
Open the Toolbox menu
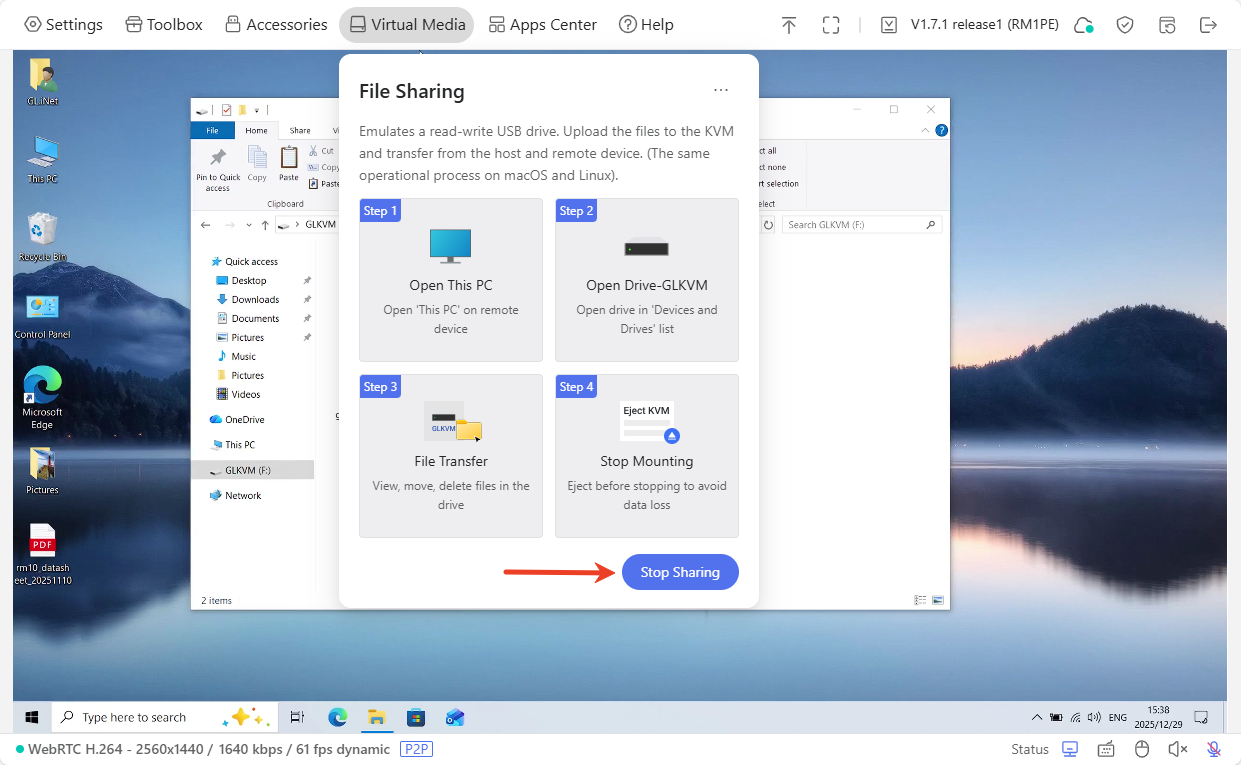pyautogui.click(x=164, y=25)
